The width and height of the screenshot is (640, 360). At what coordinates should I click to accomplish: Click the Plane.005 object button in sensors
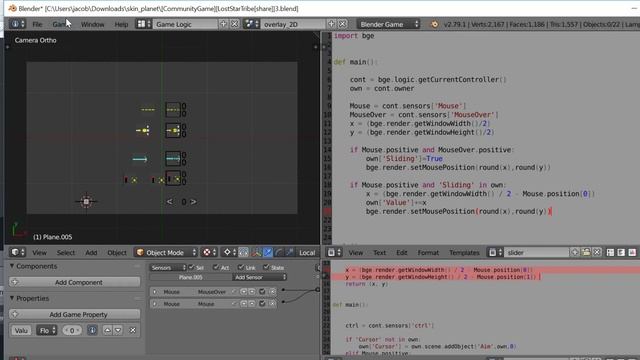[191, 278]
